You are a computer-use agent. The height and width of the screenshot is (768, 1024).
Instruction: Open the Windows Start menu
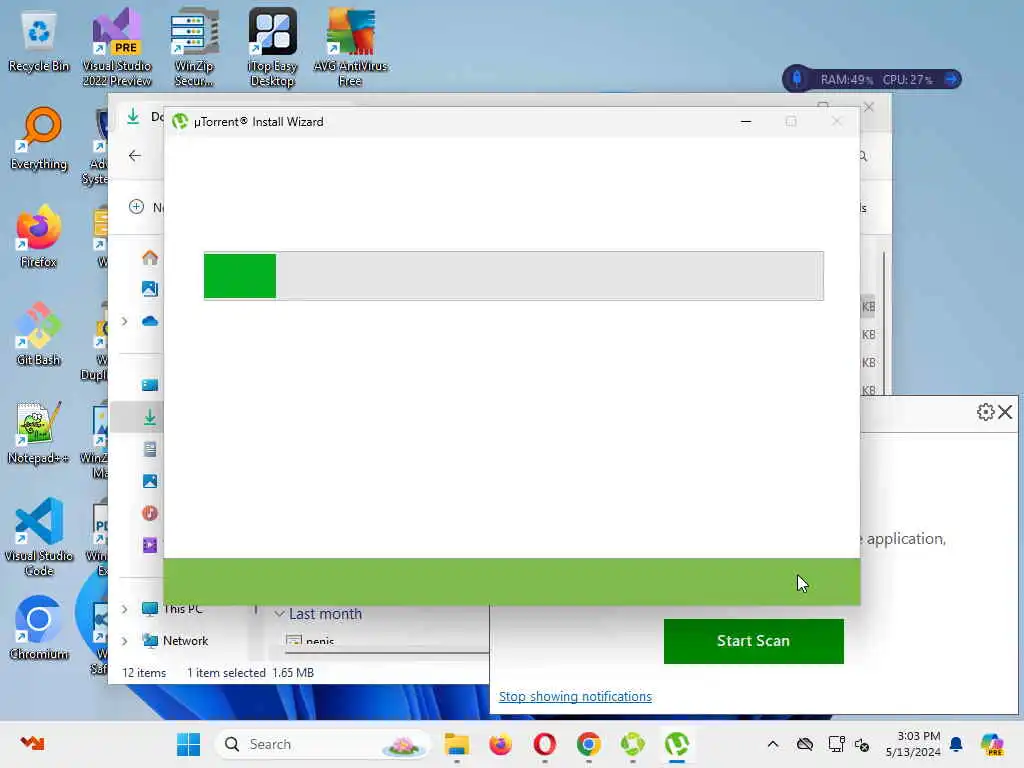click(189, 744)
